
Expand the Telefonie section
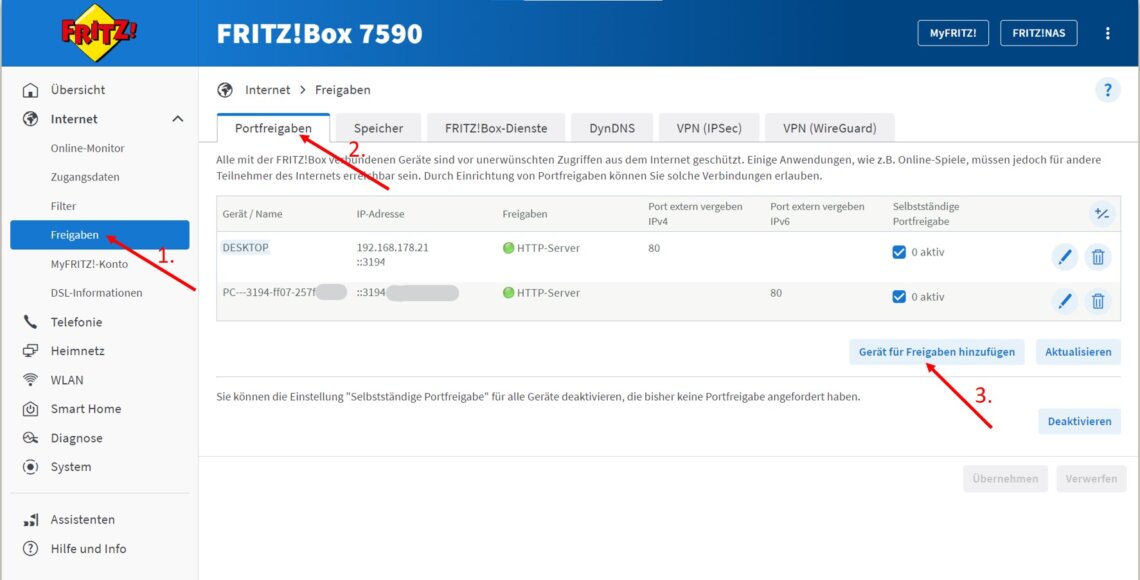pyautogui.click(x=76, y=322)
